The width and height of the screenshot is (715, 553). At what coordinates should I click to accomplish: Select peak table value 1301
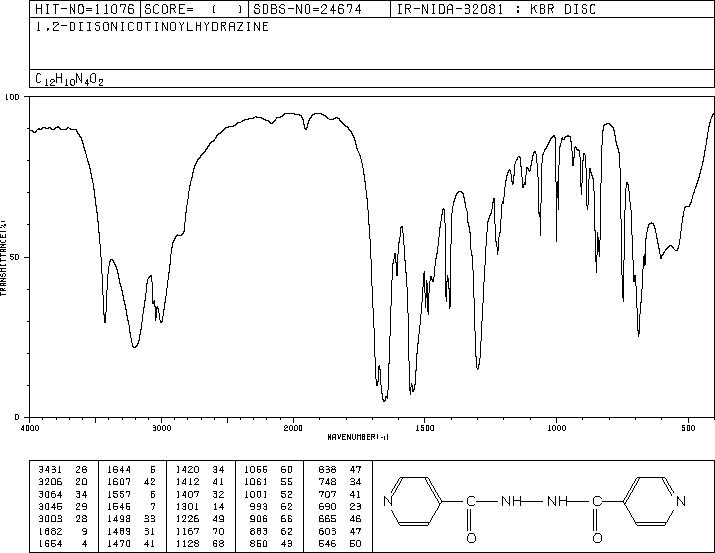pos(188,506)
